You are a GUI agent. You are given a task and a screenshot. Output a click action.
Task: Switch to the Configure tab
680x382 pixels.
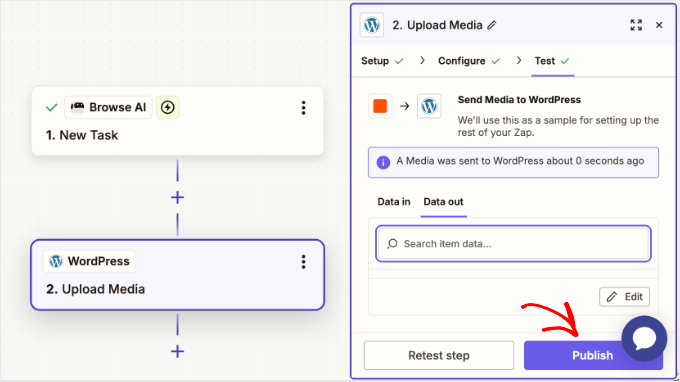[x=469, y=61]
